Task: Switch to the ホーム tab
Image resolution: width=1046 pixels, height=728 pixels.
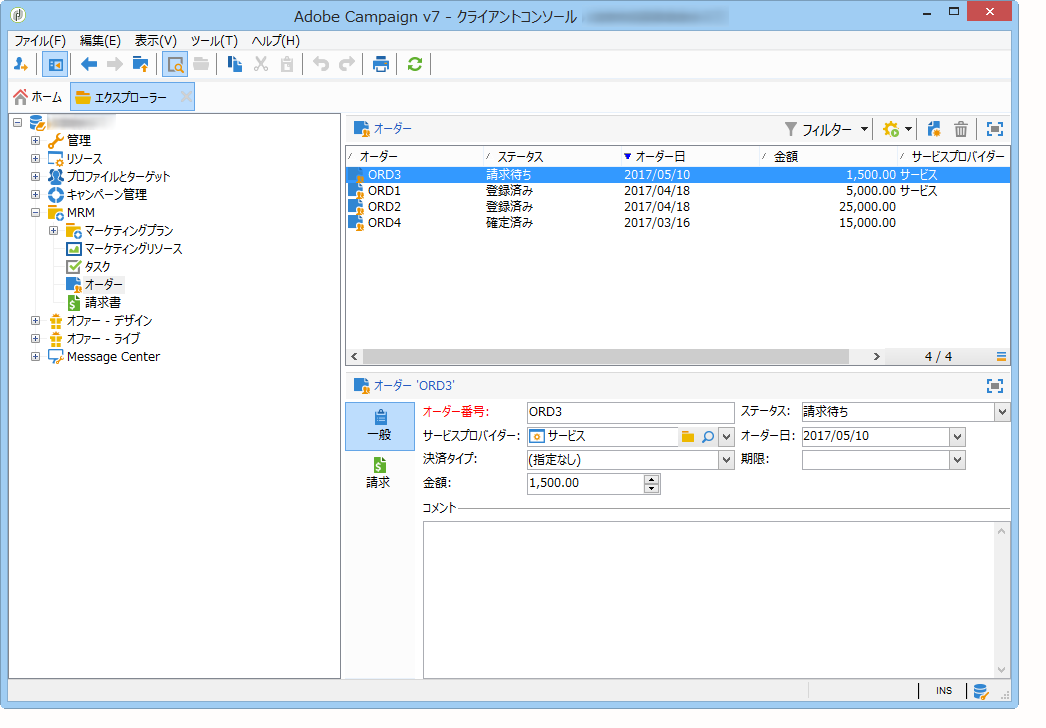Action: point(38,97)
